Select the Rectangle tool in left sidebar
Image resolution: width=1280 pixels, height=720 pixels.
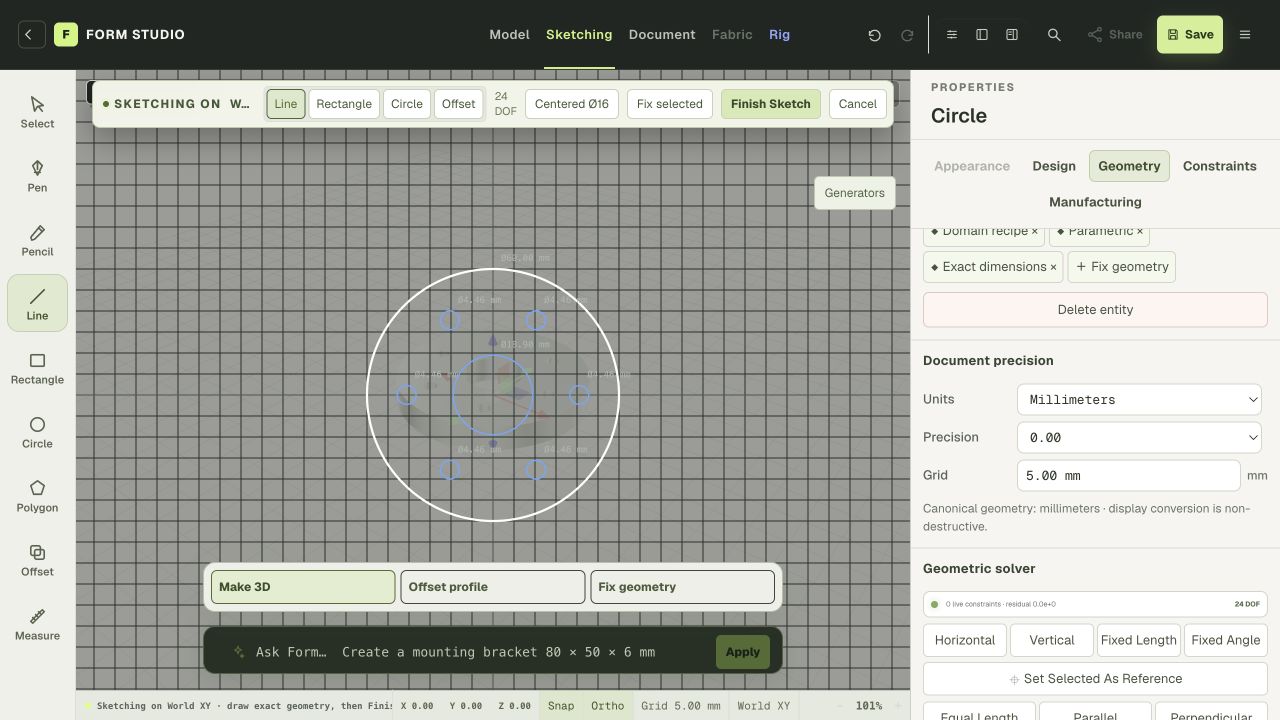37,367
